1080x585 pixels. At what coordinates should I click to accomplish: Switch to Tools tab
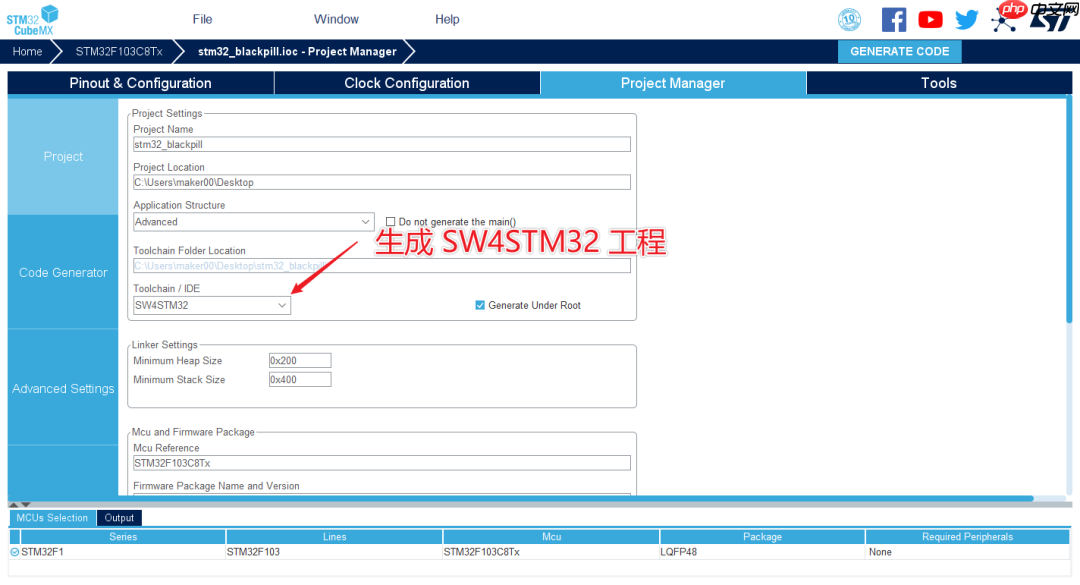pyautogui.click(x=939, y=83)
